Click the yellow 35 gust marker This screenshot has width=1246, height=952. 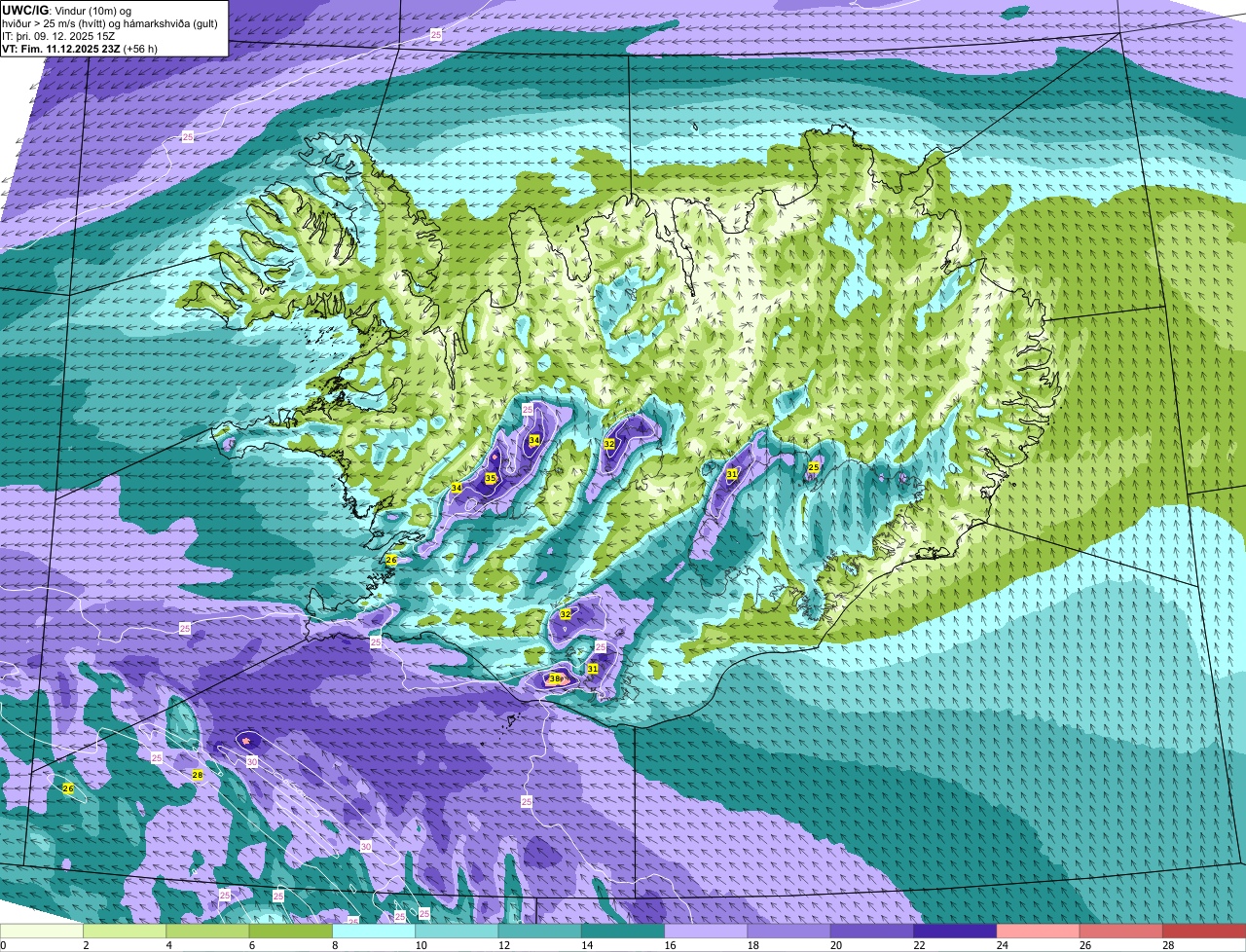tap(491, 478)
